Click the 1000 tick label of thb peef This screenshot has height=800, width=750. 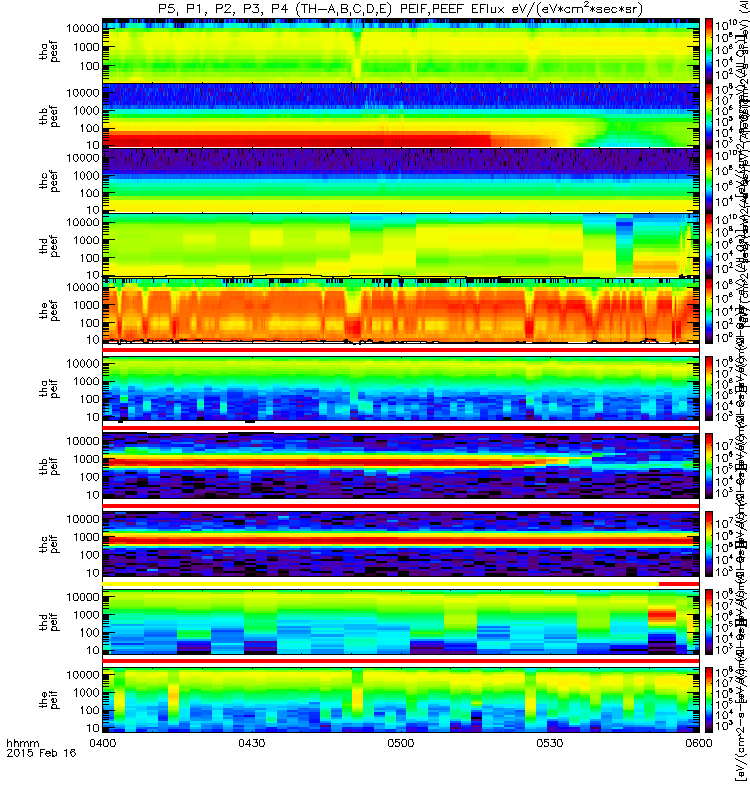coord(86,111)
